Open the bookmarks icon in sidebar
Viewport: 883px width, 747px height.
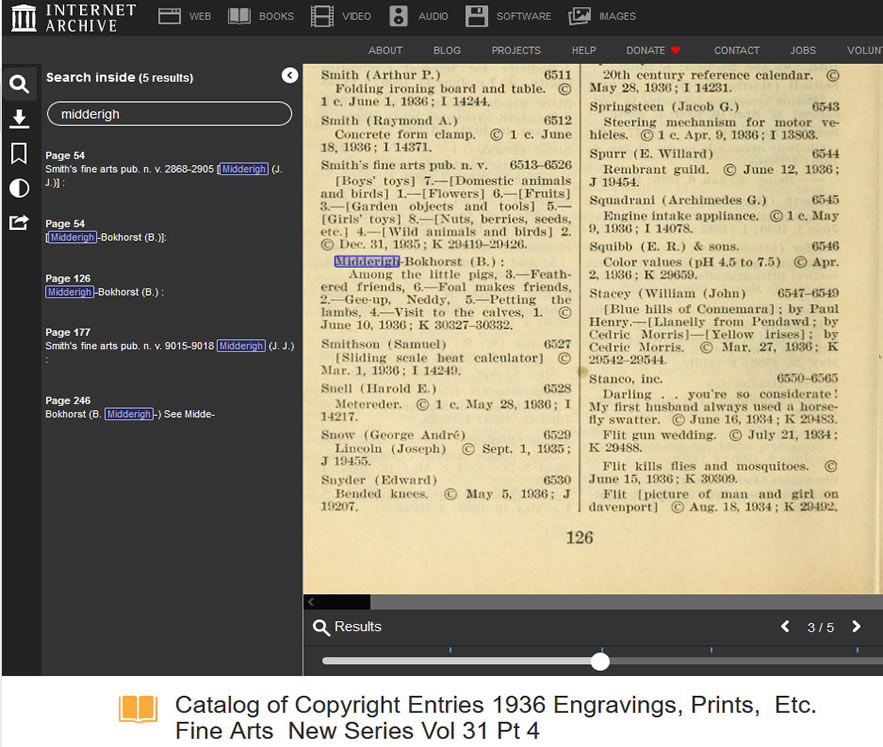tap(19, 153)
